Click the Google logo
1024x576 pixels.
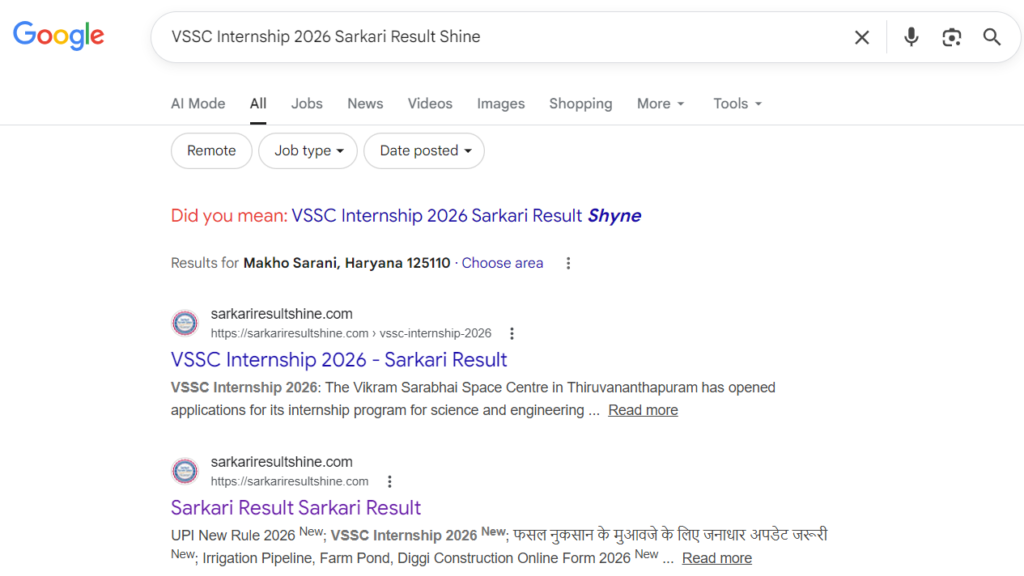point(58,36)
